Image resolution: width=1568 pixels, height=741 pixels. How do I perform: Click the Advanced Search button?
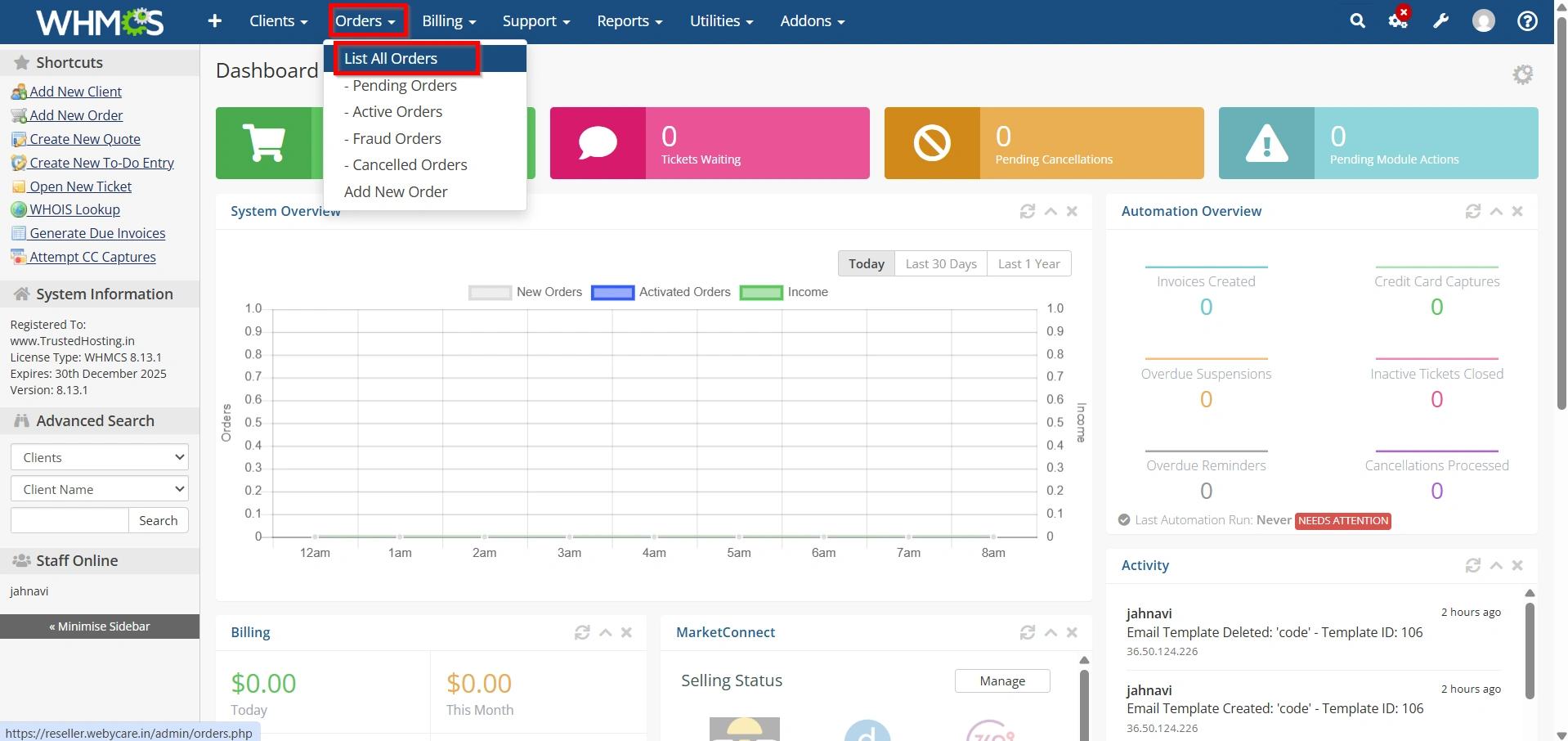click(x=159, y=520)
